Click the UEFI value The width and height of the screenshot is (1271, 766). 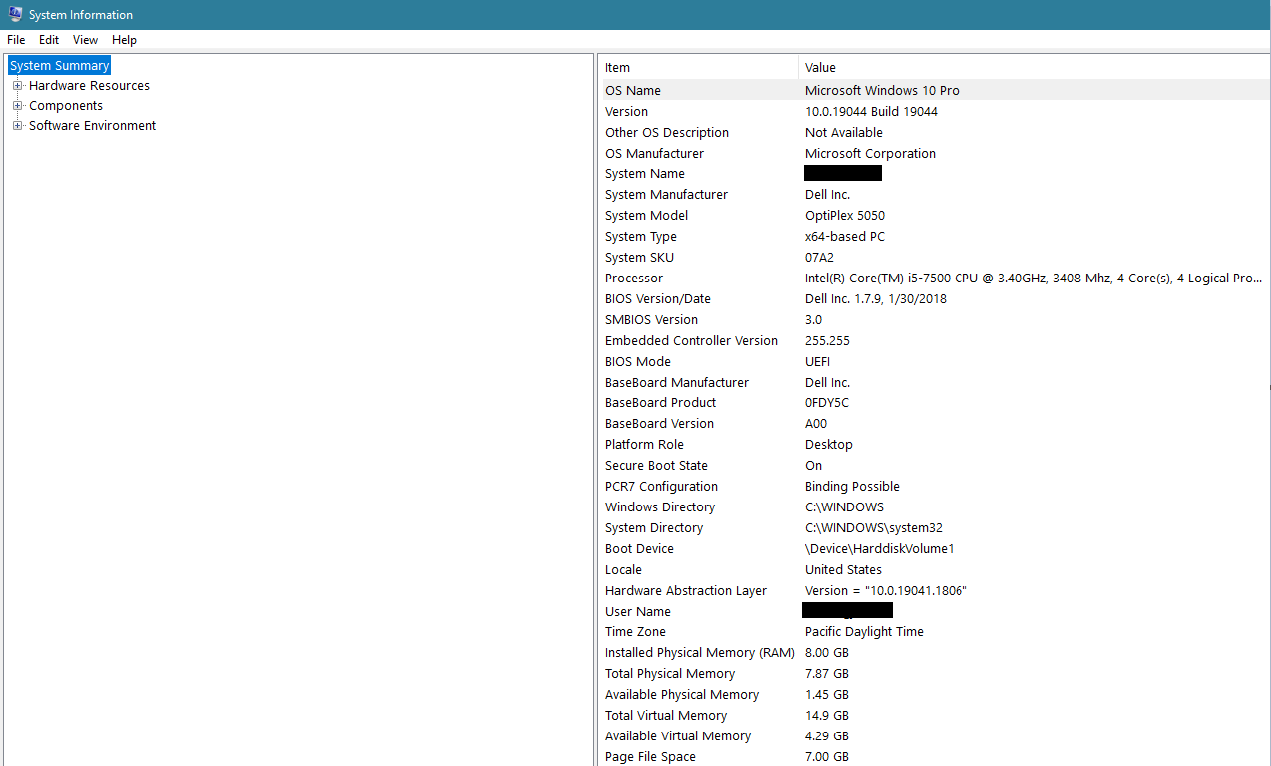click(x=817, y=362)
